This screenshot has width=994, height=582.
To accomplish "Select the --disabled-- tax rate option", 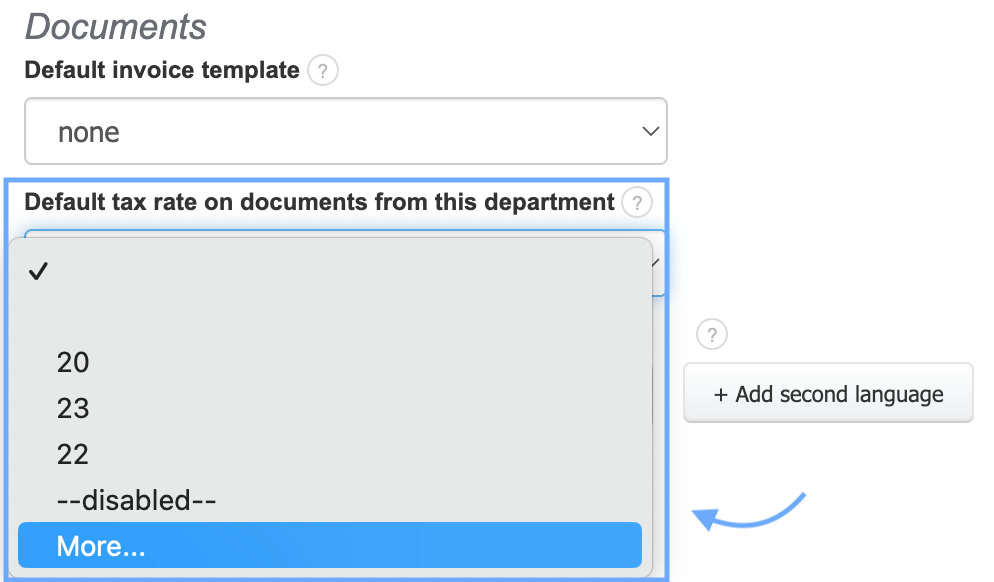I will [136, 500].
